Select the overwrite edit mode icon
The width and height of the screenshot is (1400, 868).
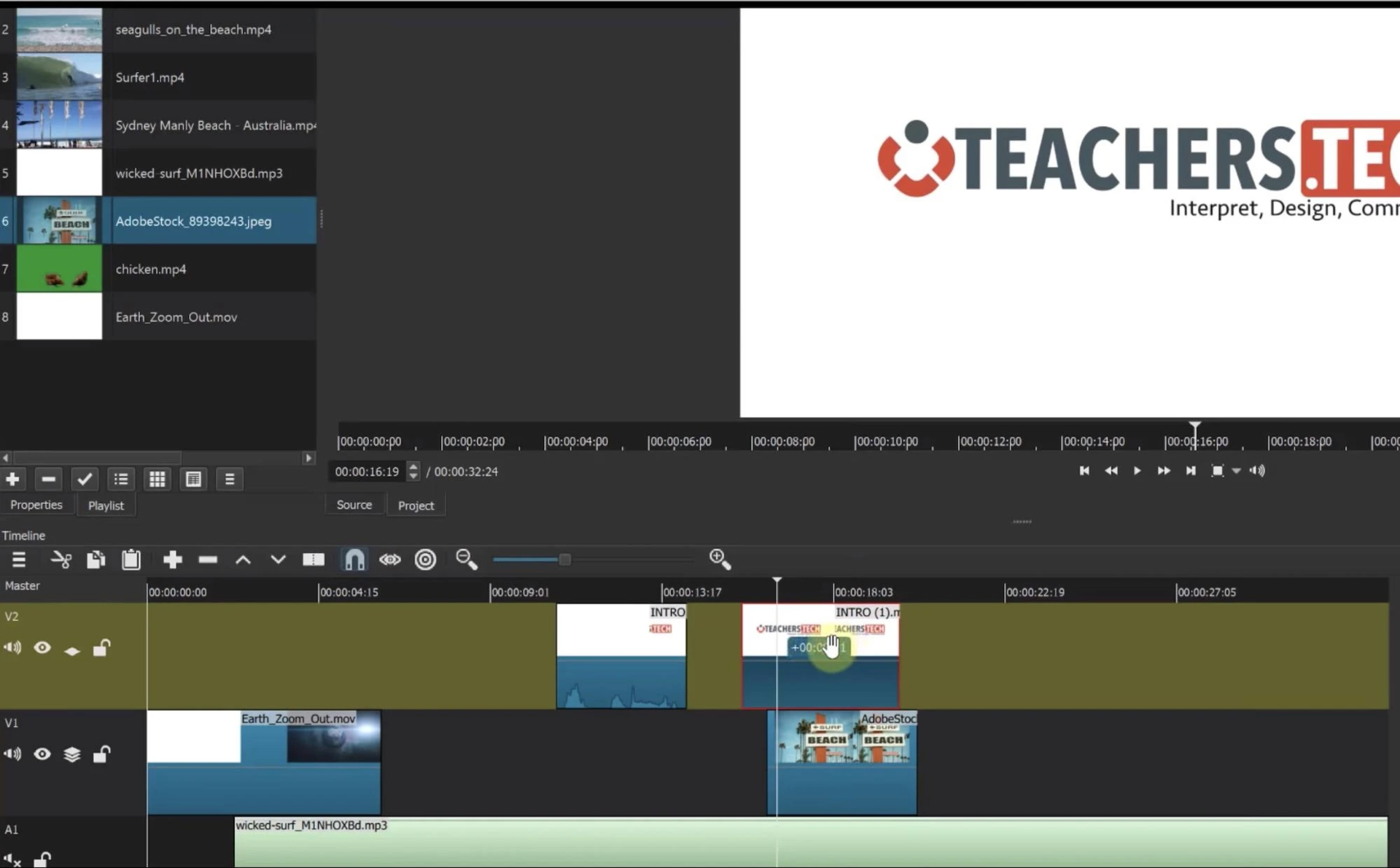click(278, 559)
